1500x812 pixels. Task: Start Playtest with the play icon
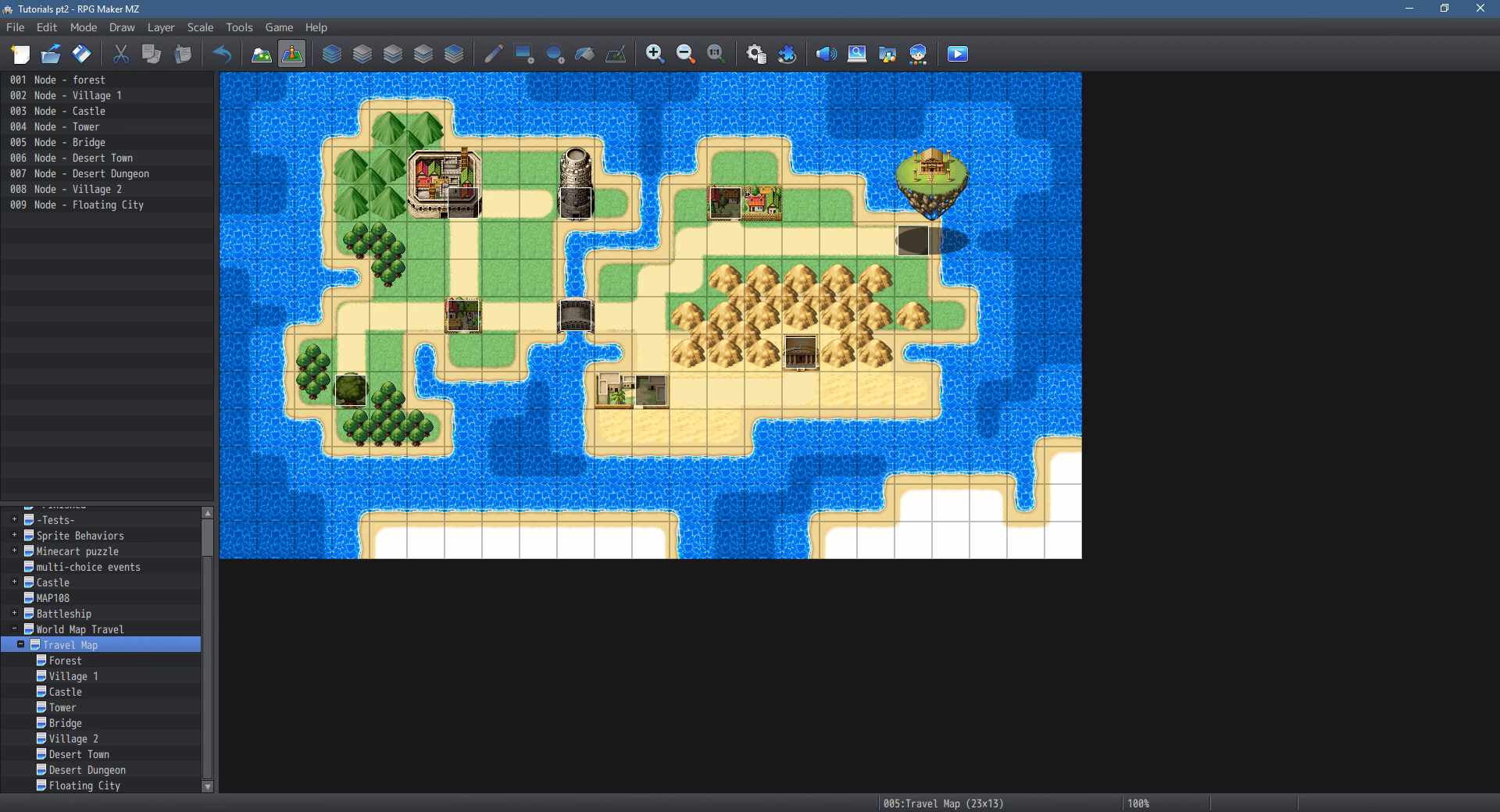pyautogui.click(x=958, y=54)
